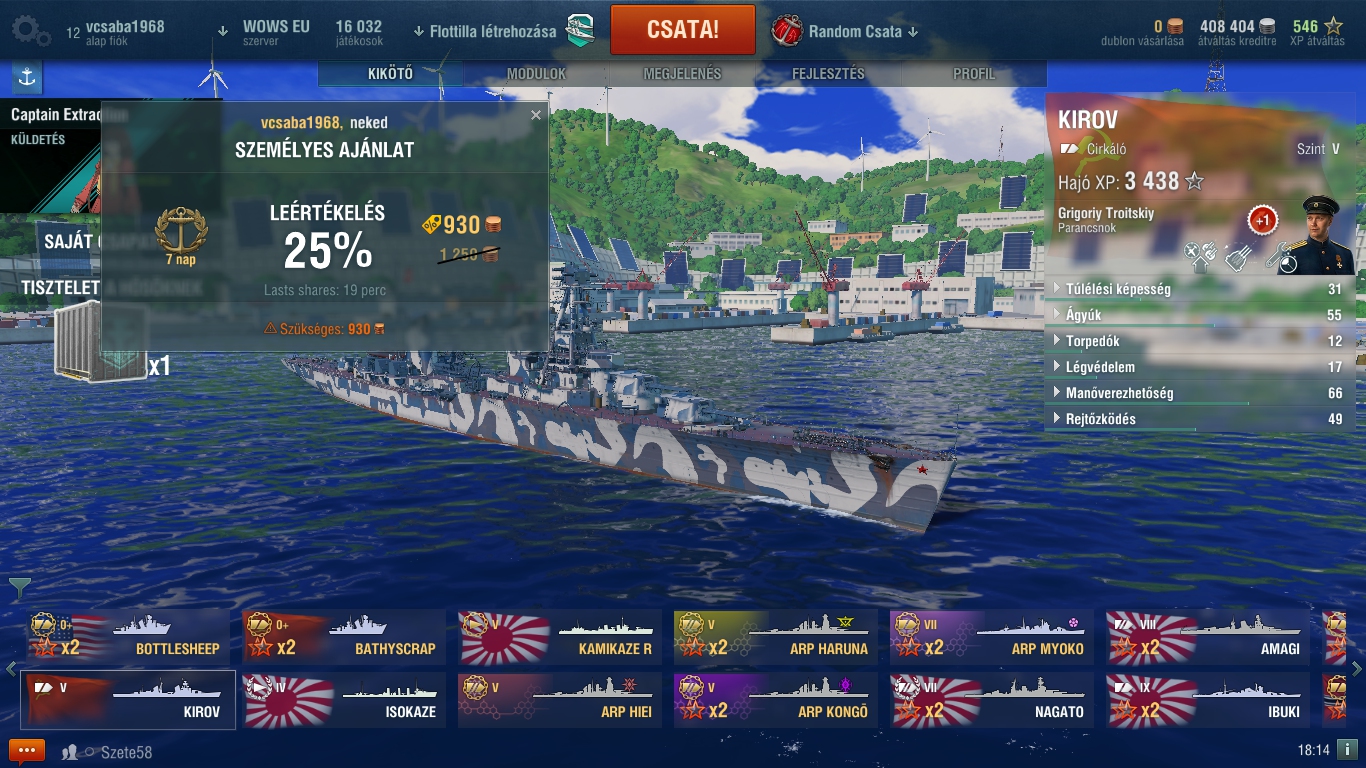Screen dimensions: 1366x768
Task: Click the doubloon coins icon
Action: click(x=1175, y=27)
